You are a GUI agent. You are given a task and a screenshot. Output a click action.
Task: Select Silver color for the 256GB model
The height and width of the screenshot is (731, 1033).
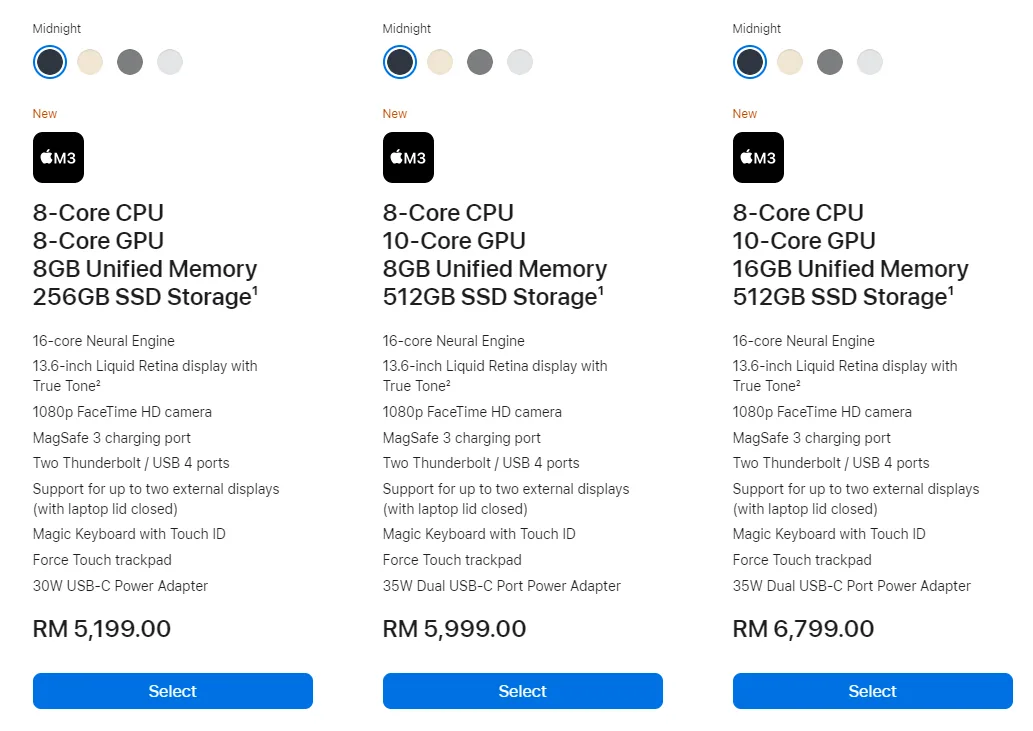click(x=170, y=62)
